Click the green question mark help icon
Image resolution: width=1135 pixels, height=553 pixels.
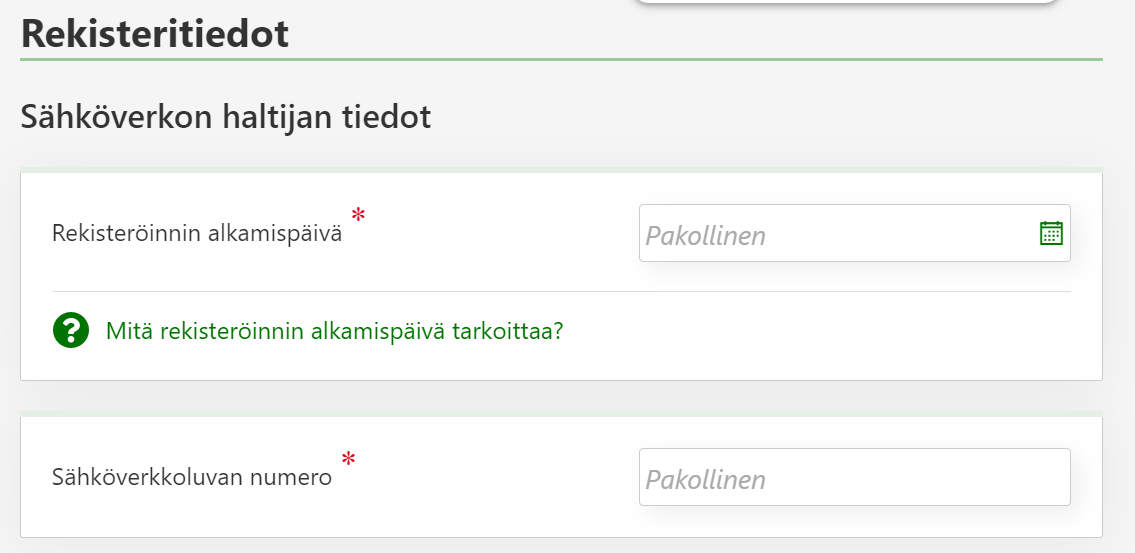click(x=71, y=330)
